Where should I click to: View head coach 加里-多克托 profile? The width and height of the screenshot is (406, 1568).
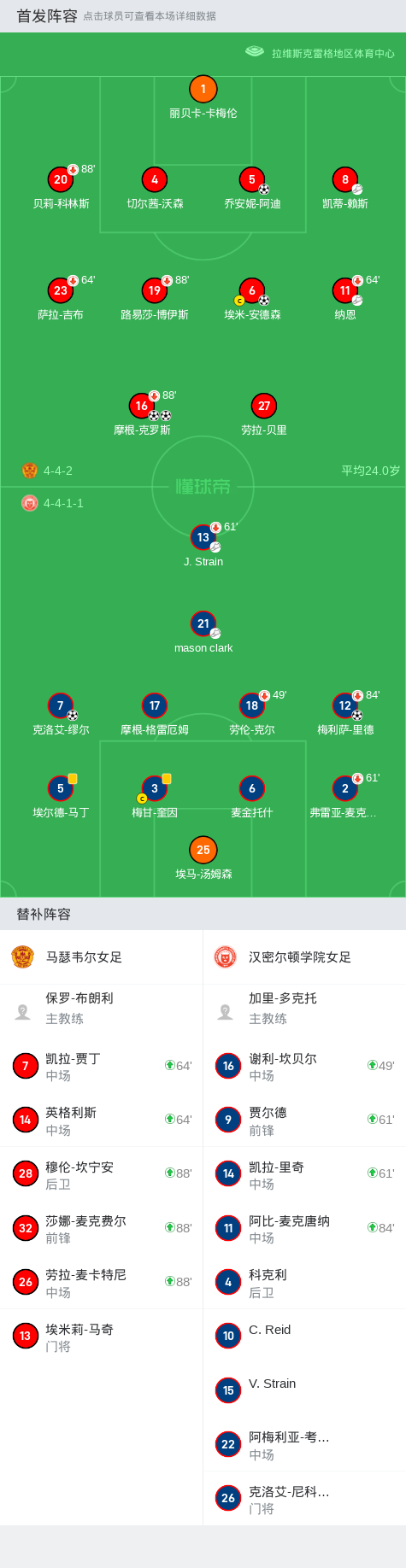[304, 1008]
